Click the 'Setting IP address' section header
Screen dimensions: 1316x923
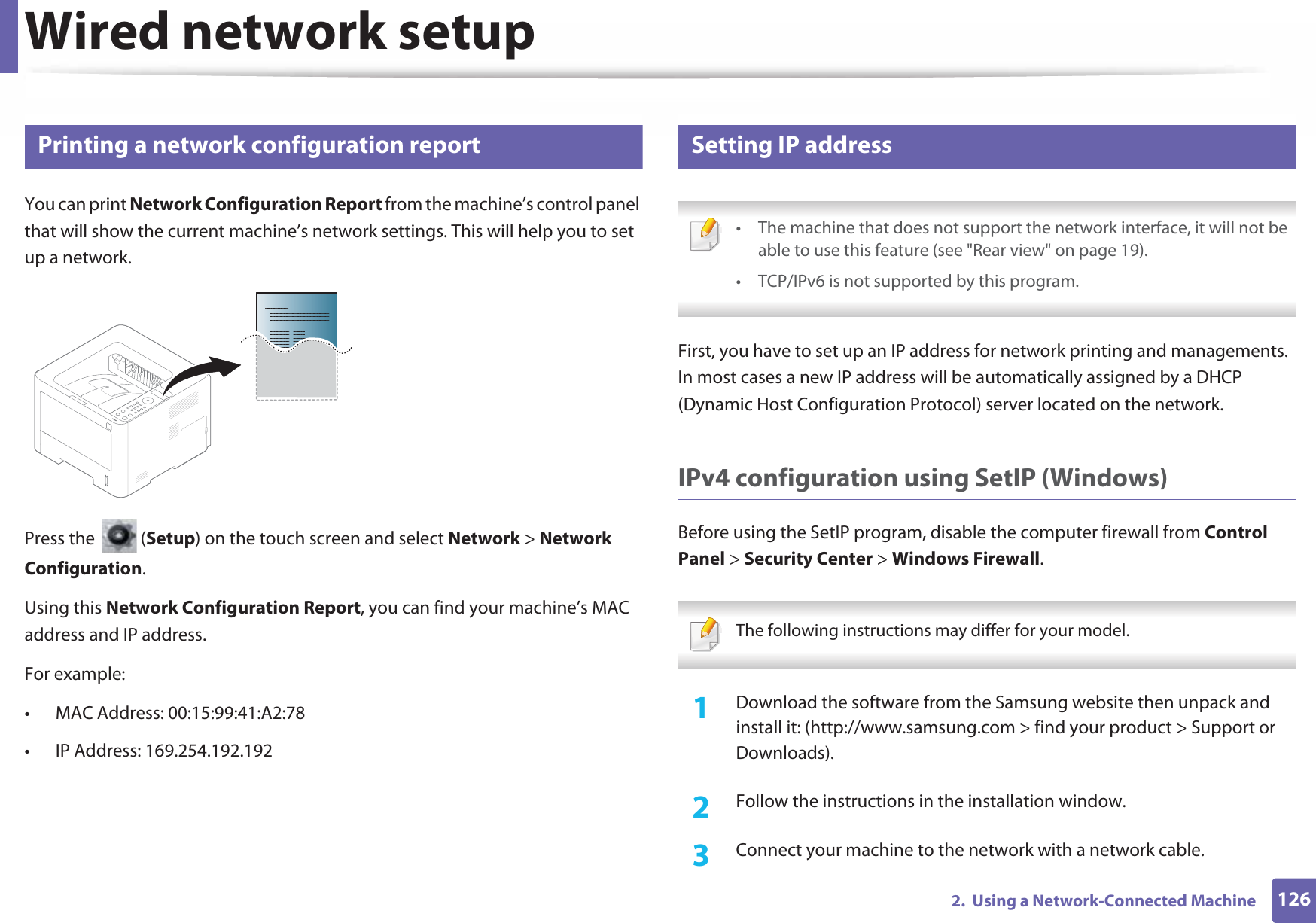pyautogui.click(x=791, y=145)
